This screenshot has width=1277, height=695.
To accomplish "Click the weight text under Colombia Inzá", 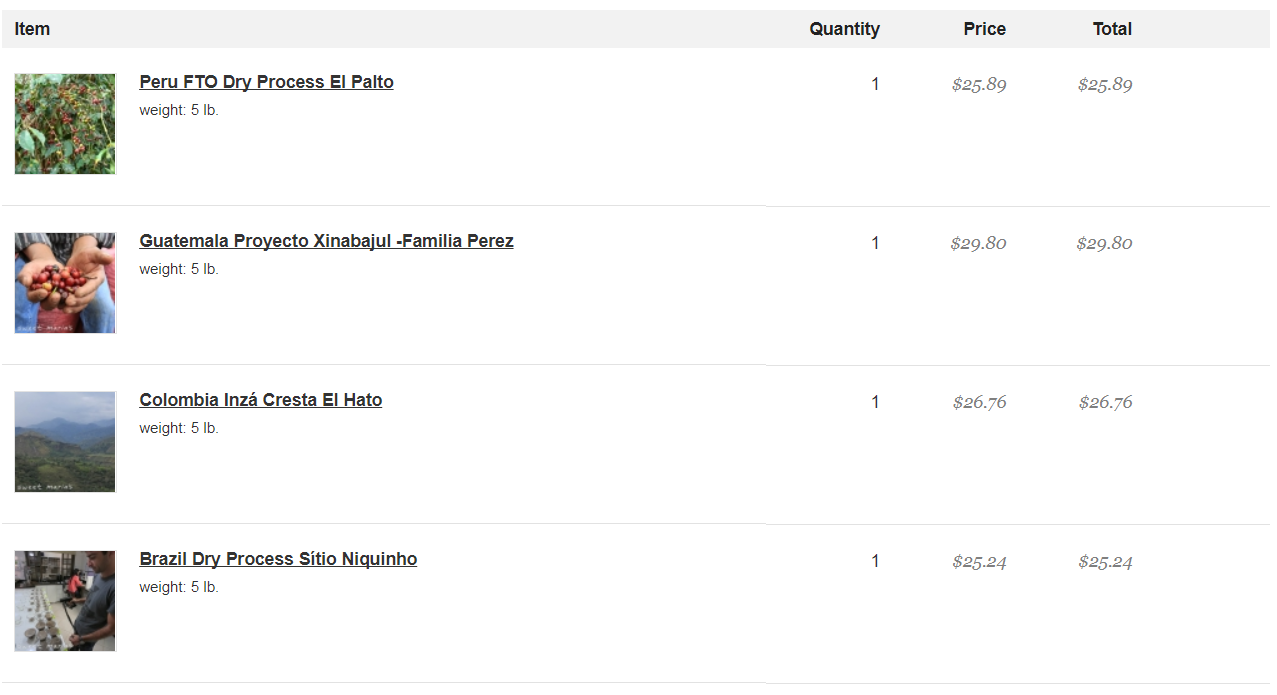I will (179, 428).
